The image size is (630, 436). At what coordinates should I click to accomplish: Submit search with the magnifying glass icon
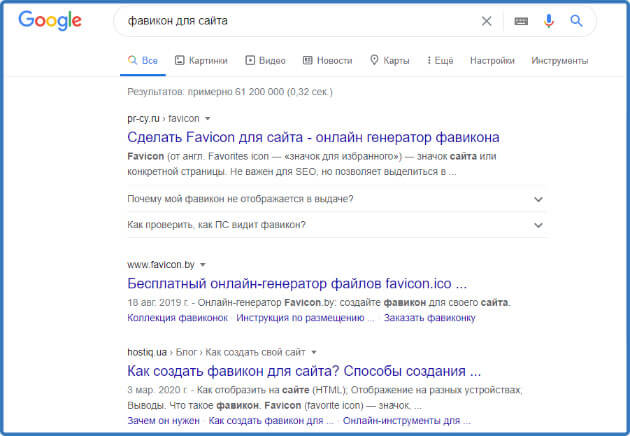tap(576, 20)
